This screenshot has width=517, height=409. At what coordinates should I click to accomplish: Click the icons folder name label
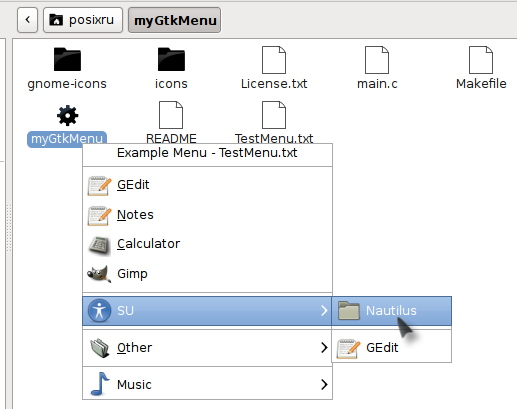pyautogui.click(x=171, y=84)
